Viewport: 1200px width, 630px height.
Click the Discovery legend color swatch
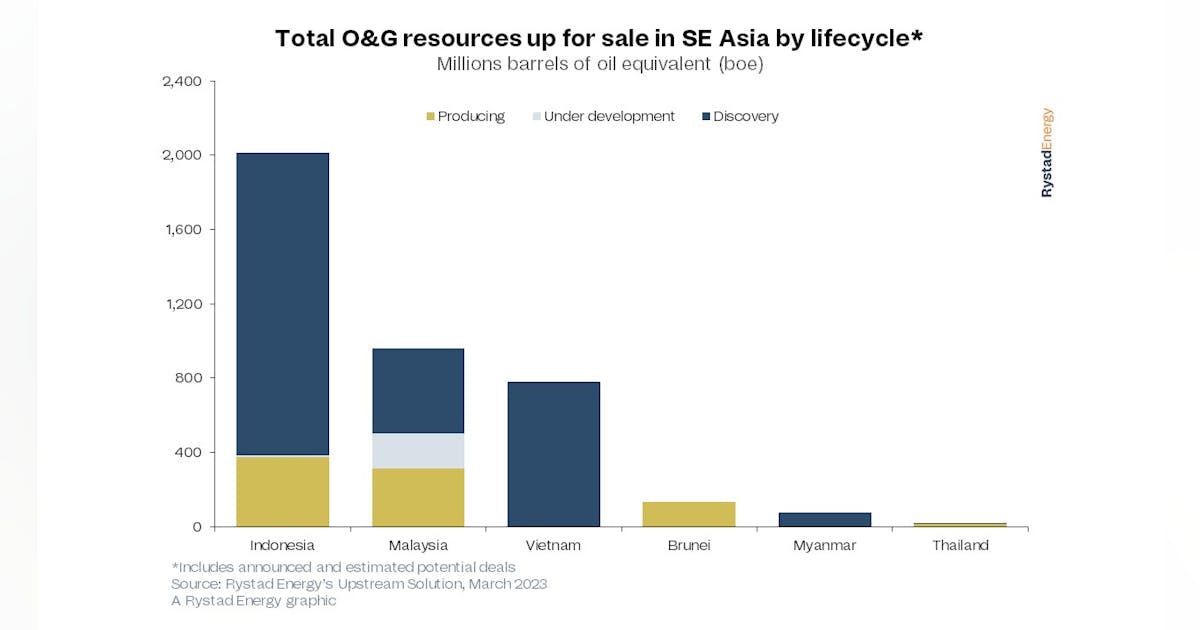(x=706, y=117)
